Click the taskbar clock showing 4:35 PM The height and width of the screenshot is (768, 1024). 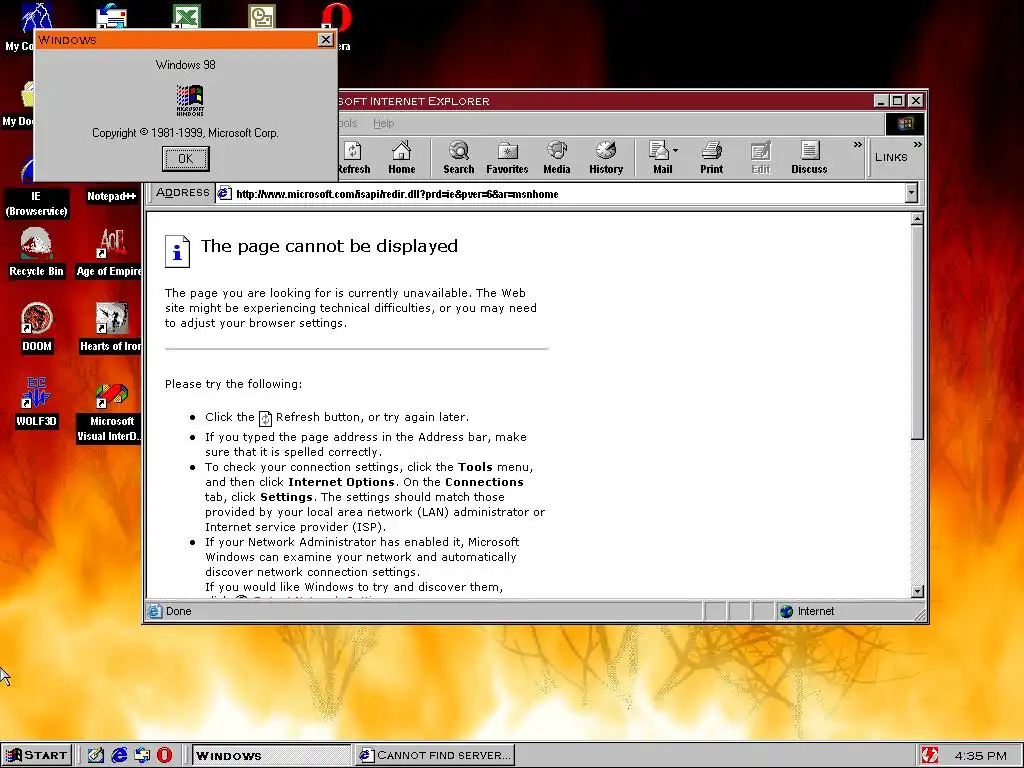(x=980, y=756)
